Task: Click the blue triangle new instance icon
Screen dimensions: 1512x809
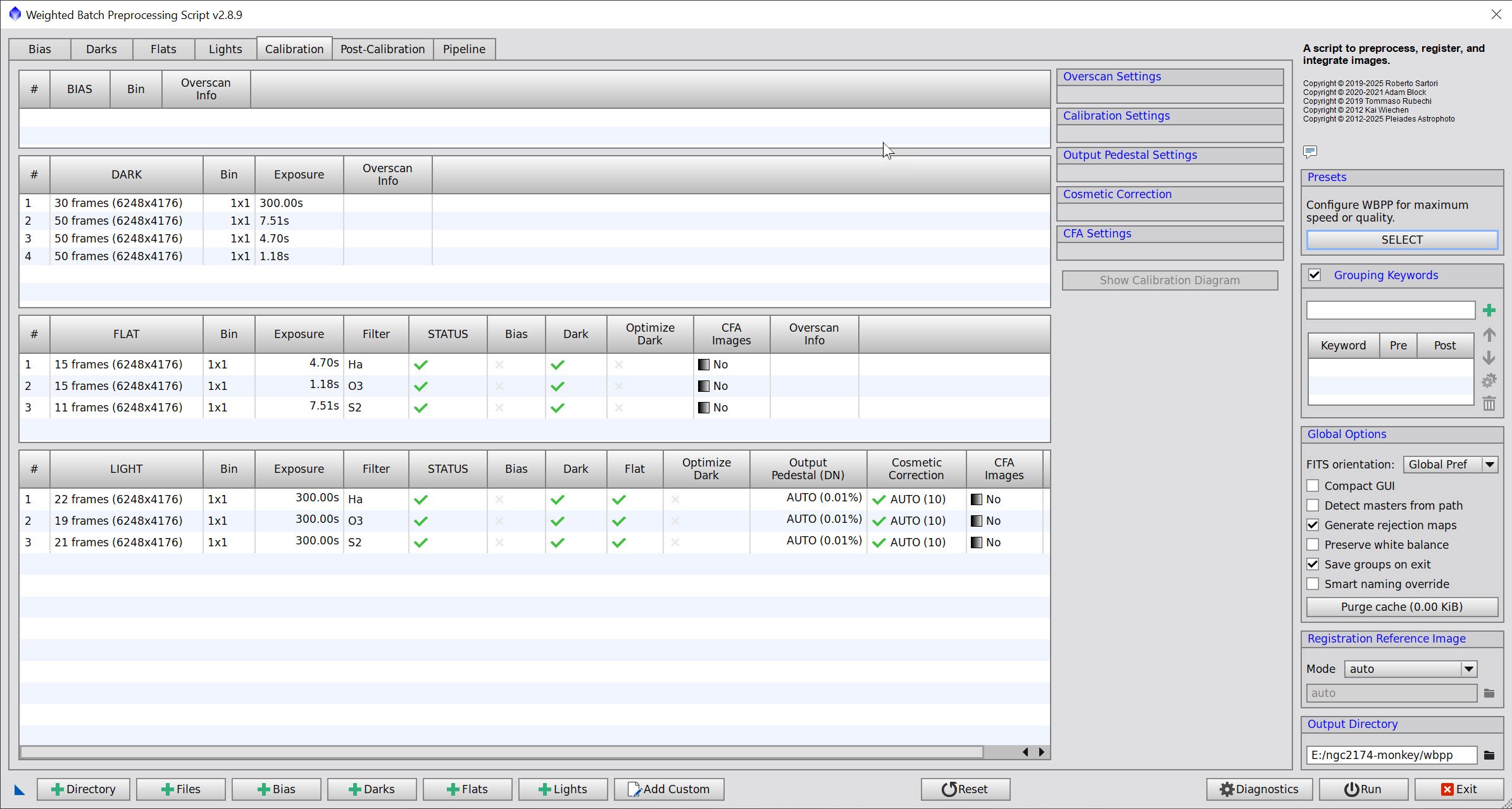Action: [20, 789]
